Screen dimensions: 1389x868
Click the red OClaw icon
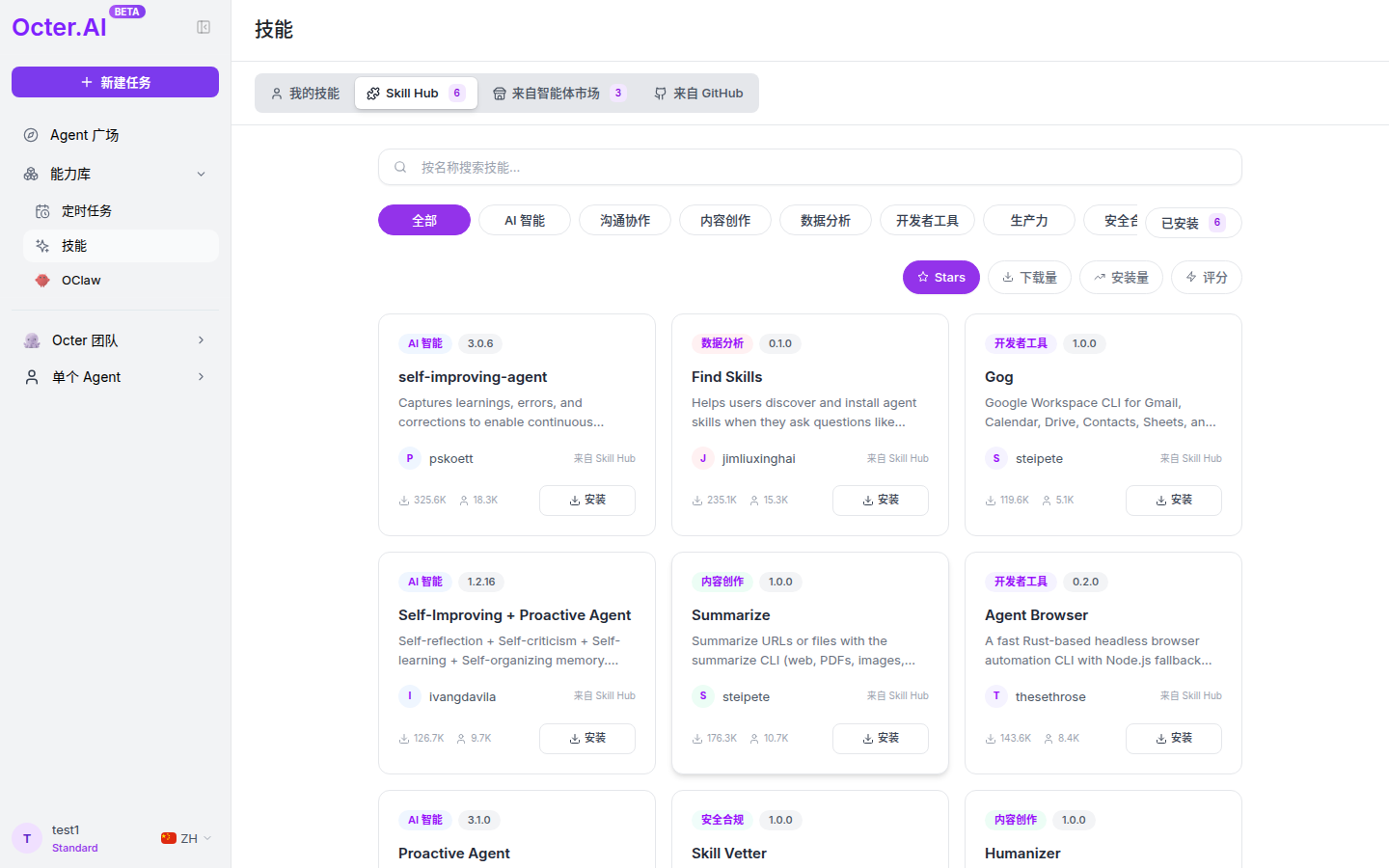tap(42, 281)
